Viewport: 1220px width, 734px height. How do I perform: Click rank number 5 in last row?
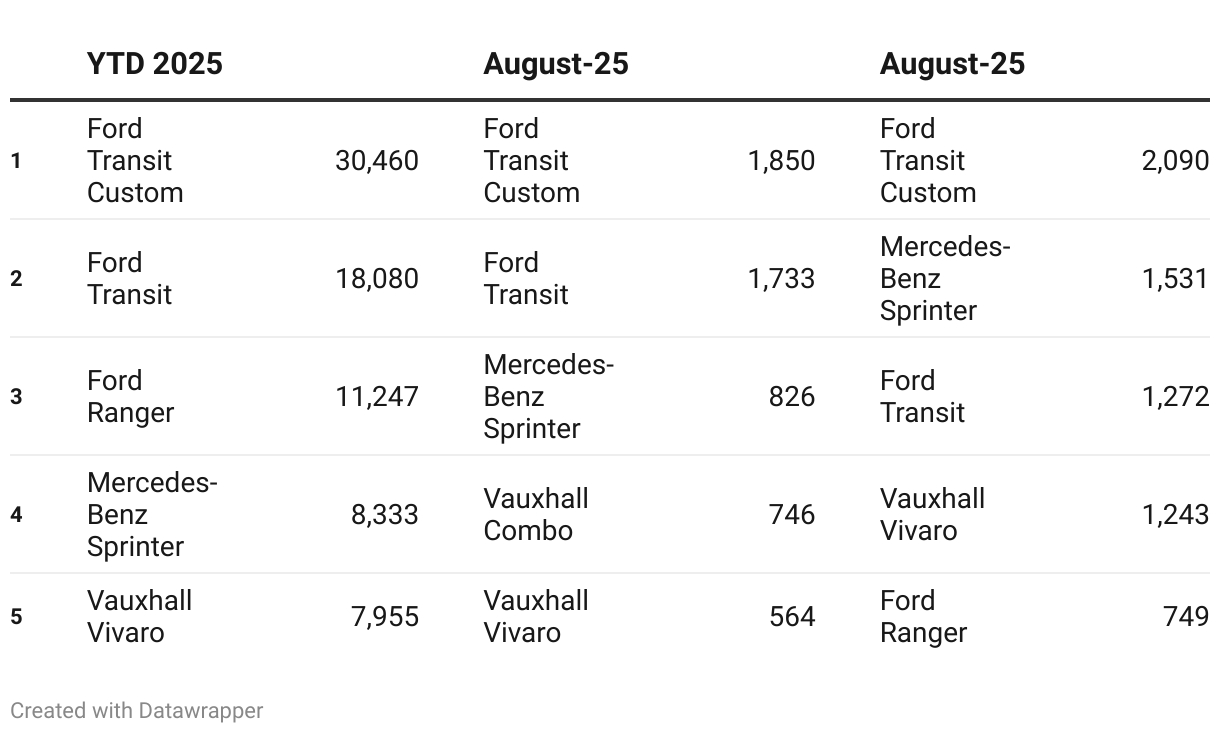point(16,617)
